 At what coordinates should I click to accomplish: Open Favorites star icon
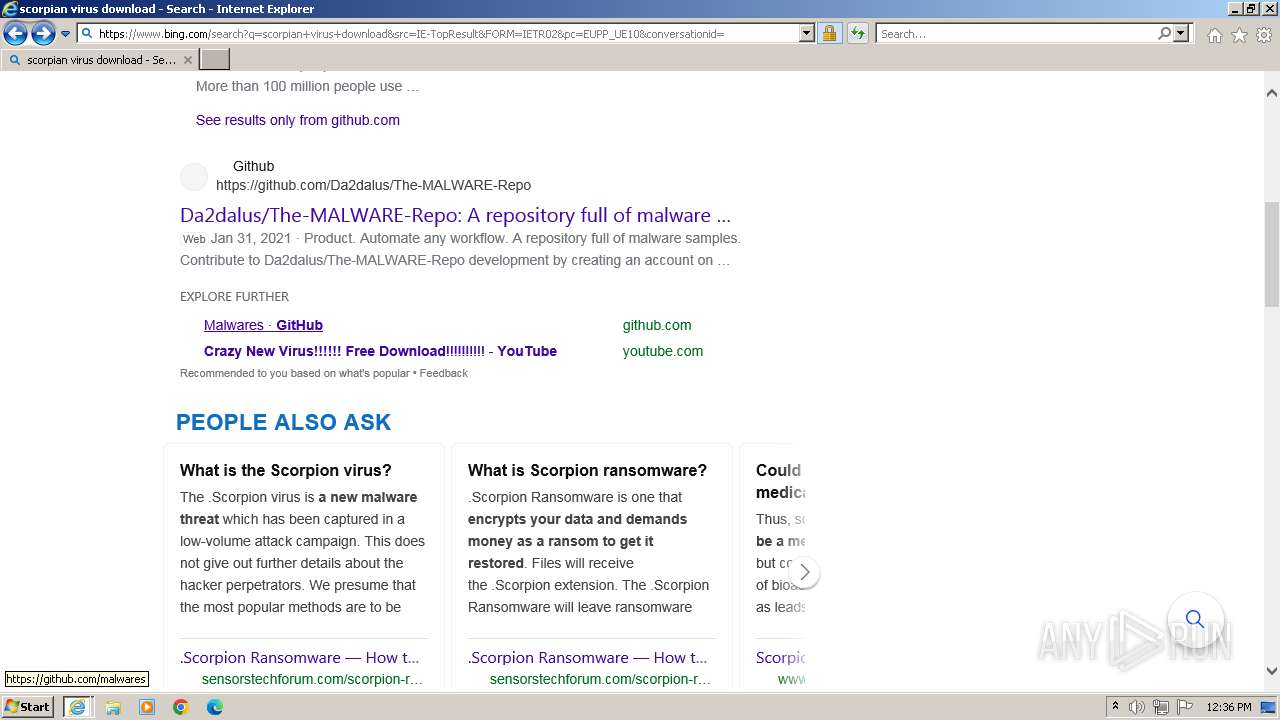(1239, 35)
